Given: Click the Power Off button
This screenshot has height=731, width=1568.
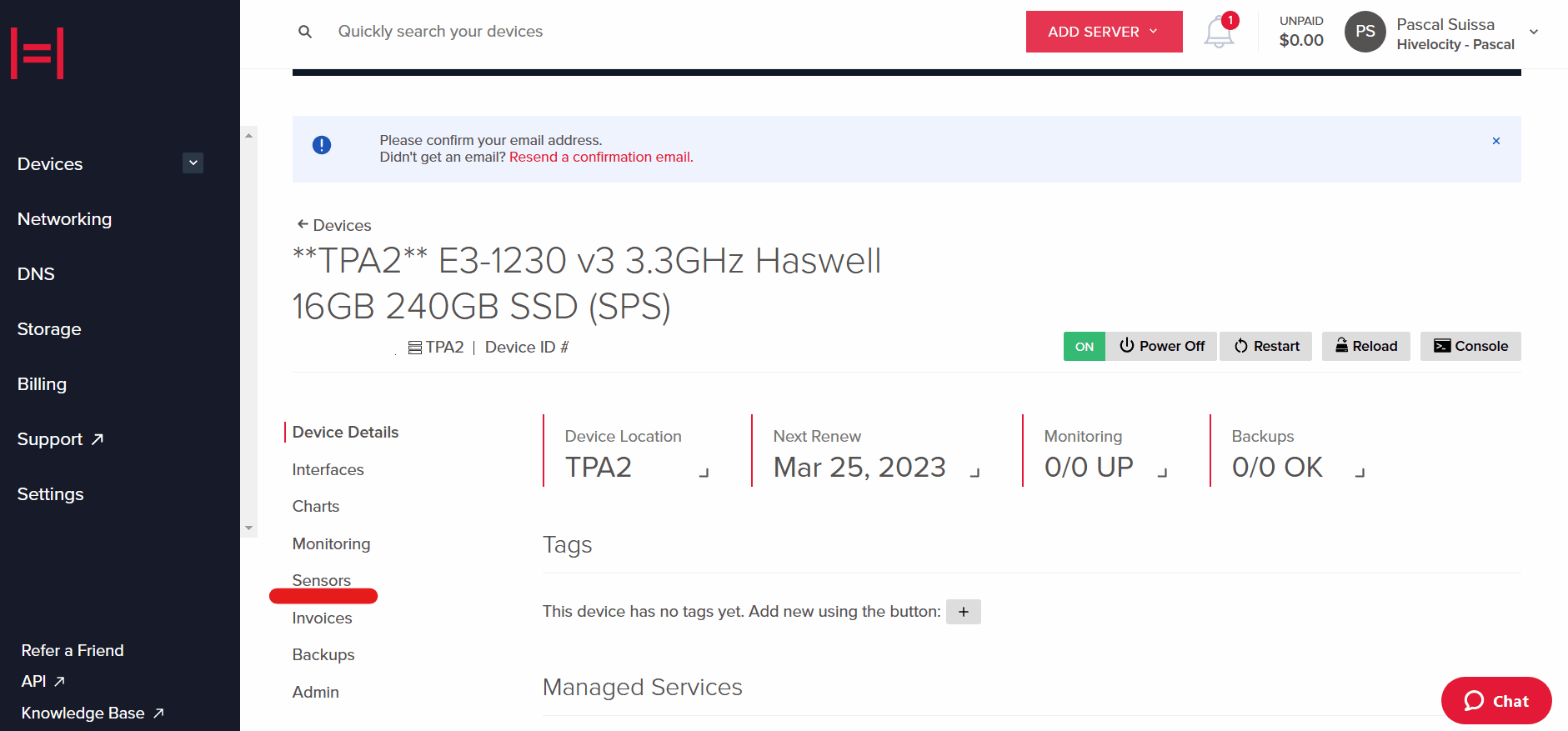Looking at the screenshot, I should [x=1161, y=347].
